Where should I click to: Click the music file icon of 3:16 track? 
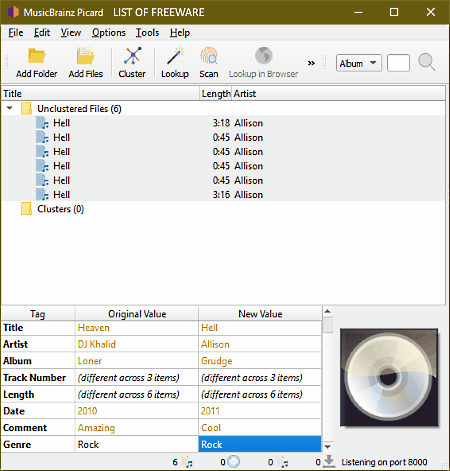[42, 195]
